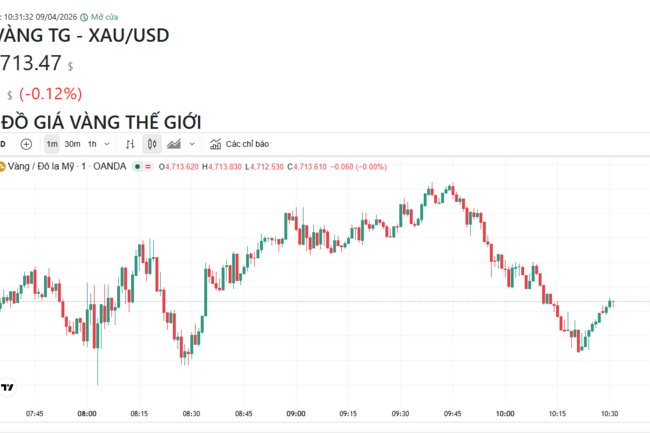Switch to the 1h timeframe
Viewport: 650px width, 433px height.
click(92, 144)
